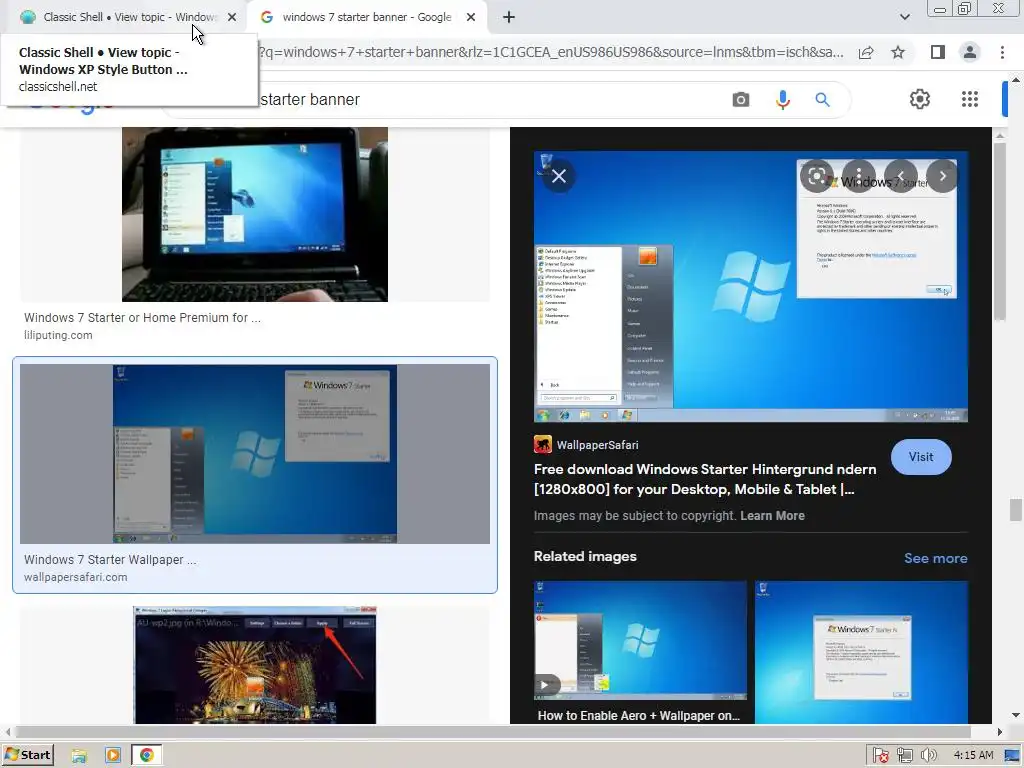The height and width of the screenshot is (768, 1024).
Task: Click the large preview image
Action: [x=751, y=287]
